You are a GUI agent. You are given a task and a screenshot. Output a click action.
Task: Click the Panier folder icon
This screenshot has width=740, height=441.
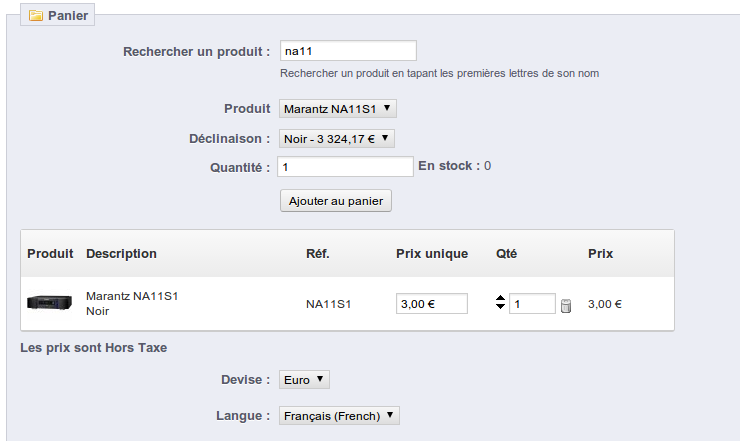(x=35, y=16)
